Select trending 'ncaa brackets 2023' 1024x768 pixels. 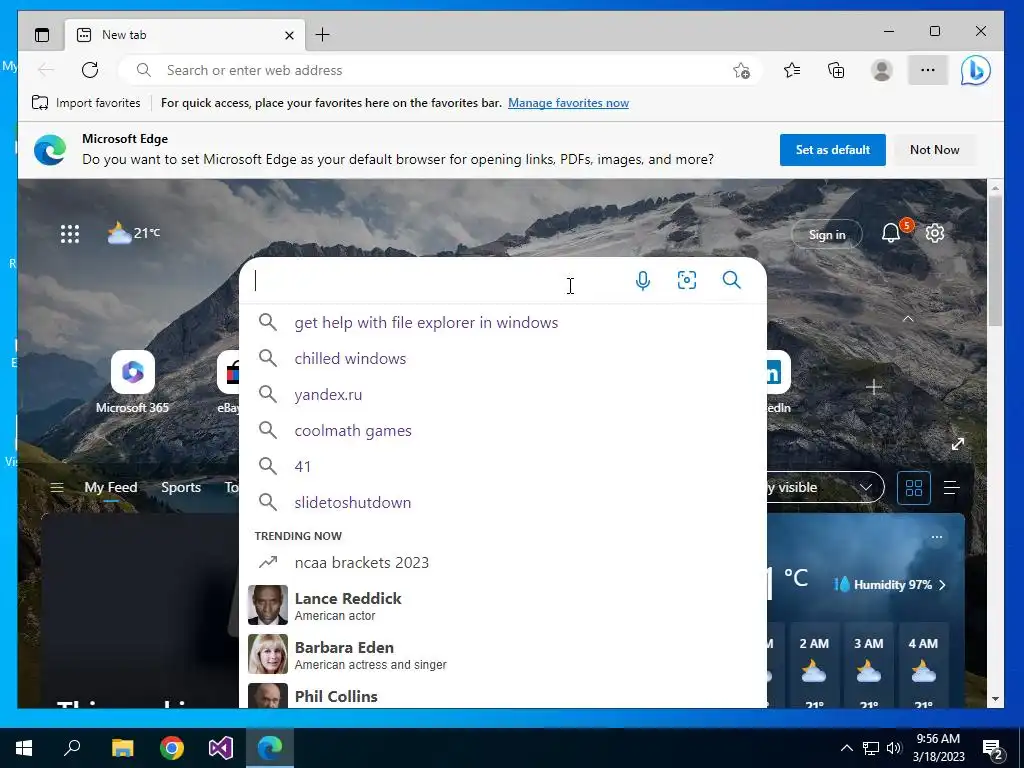pyautogui.click(x=503, y=562)
